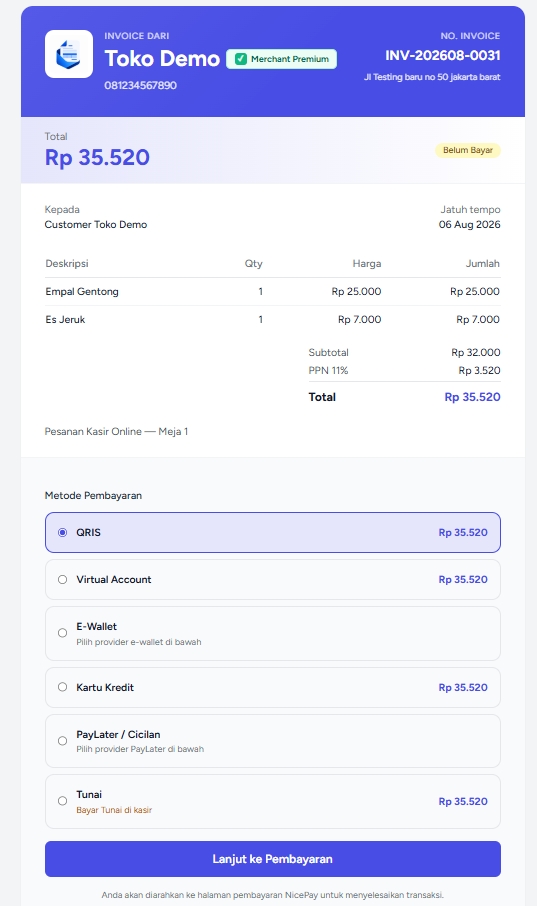Select the QRIS radio button
The width and height of the screenshot is (537, 906).
click(x=62, y=532)
